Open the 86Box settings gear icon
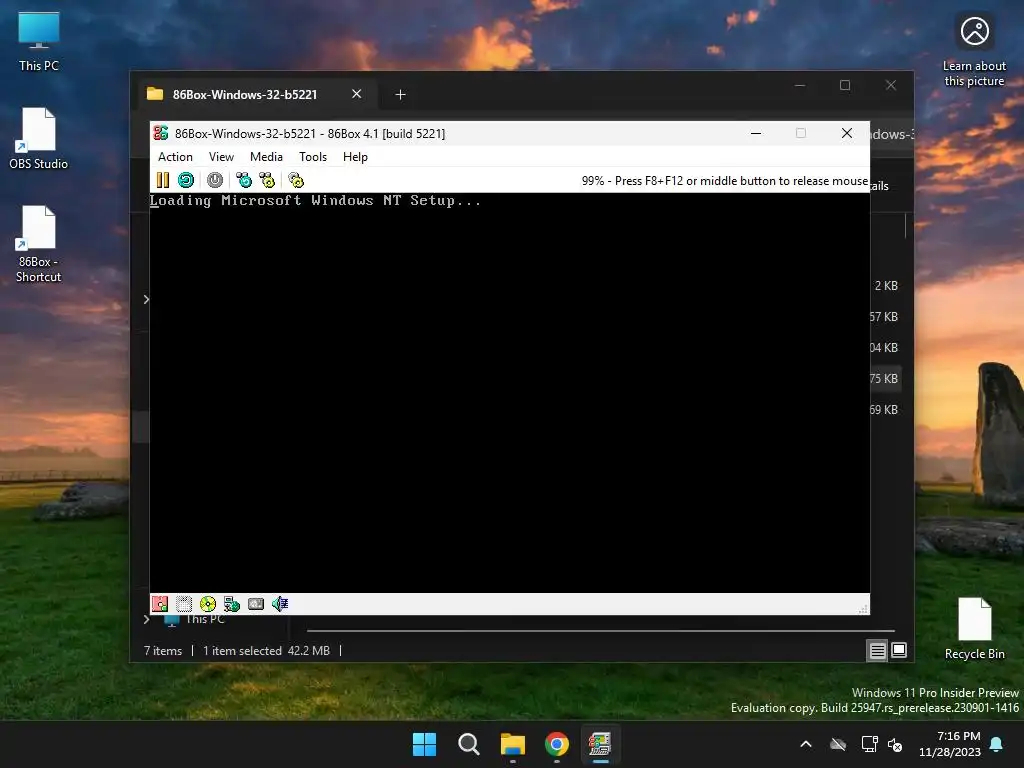This screenshot has width=1024, height=768. click(296, 180)
